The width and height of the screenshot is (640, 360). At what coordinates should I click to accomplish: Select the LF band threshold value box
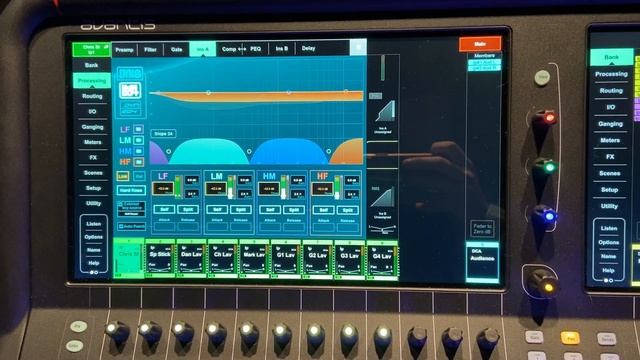(x=163, y=189)
